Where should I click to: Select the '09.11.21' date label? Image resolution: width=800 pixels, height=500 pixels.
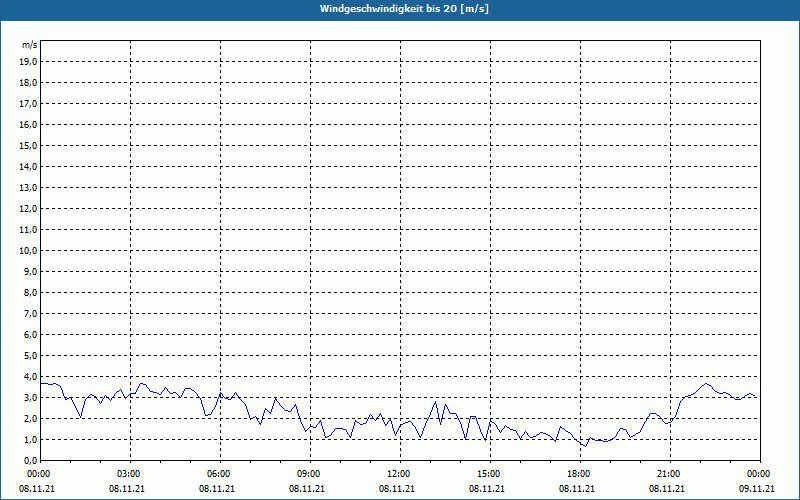tap(757, 488)
